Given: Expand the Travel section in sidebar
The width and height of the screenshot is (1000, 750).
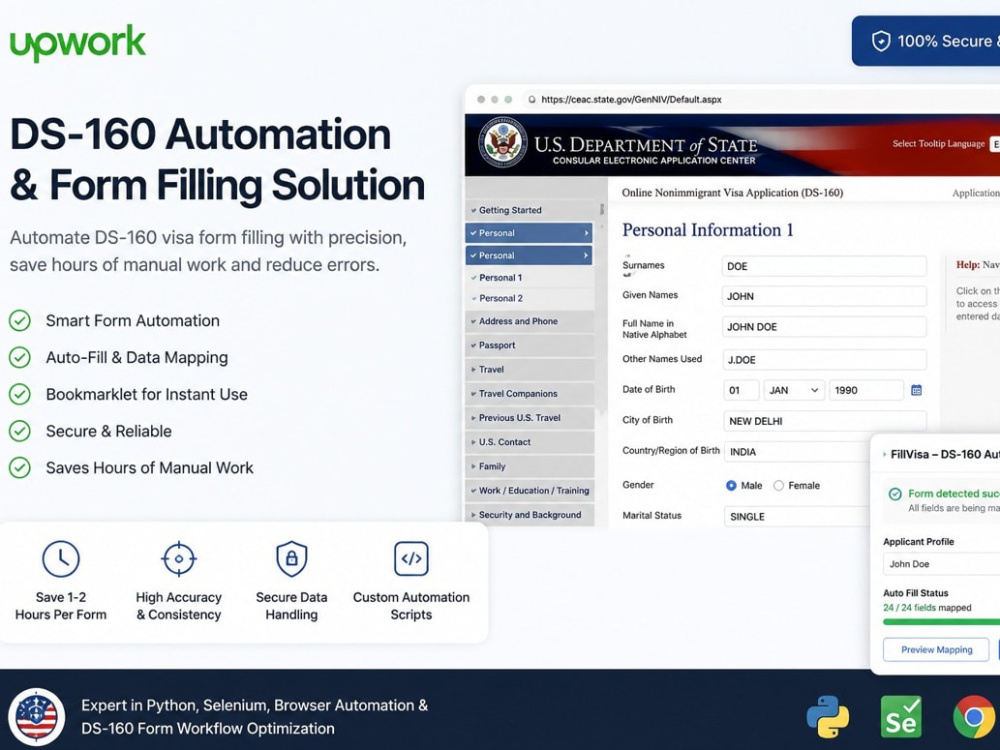Looking at the screenshot, I should coord(530,369).
